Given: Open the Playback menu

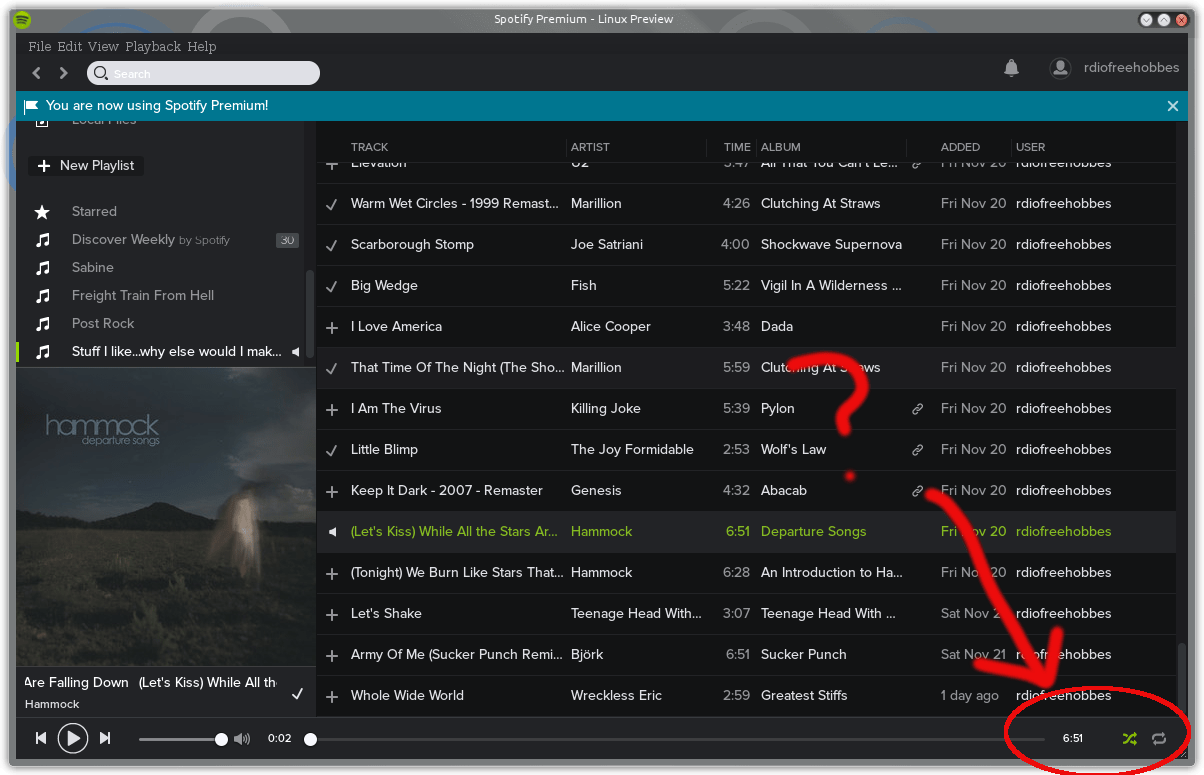Looking at the screenshot, I should 153,46.
